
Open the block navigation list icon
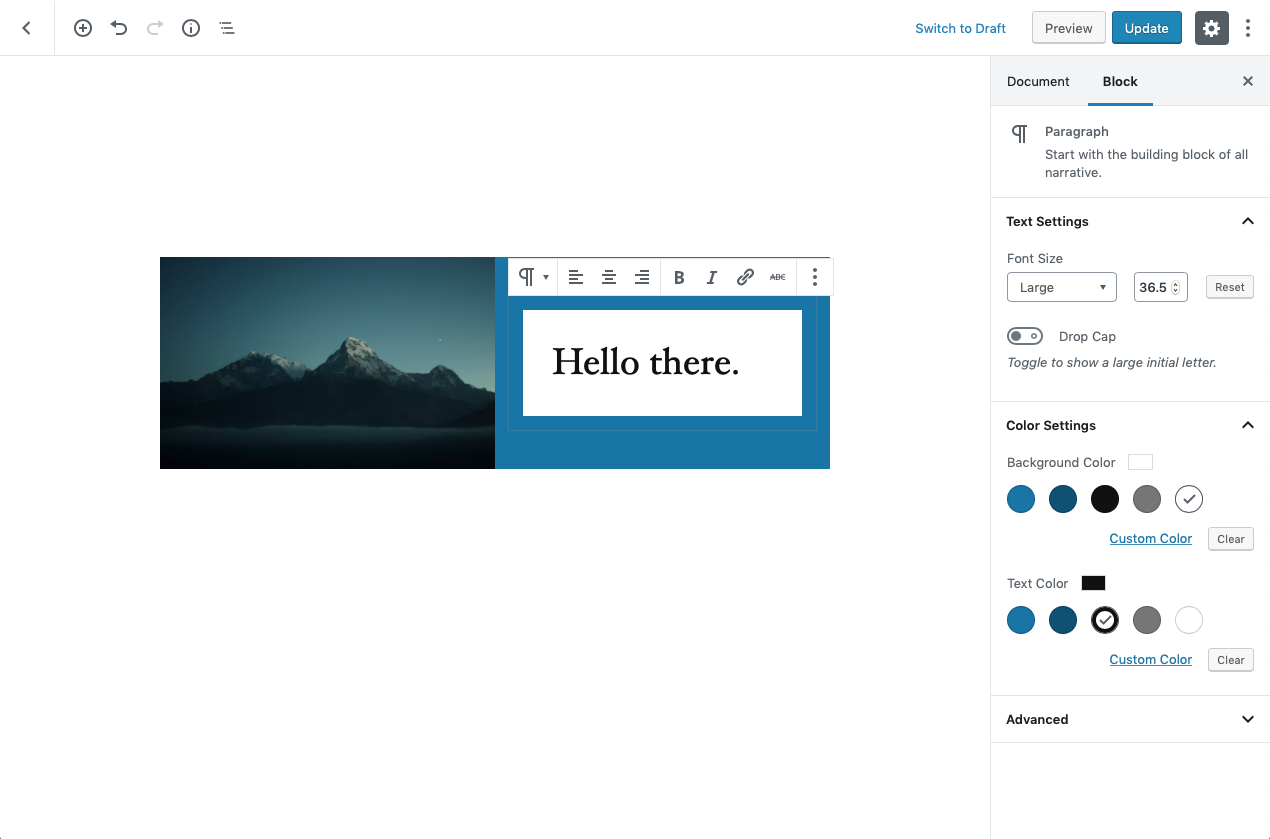pyautogui.click(x=227, y=28)
